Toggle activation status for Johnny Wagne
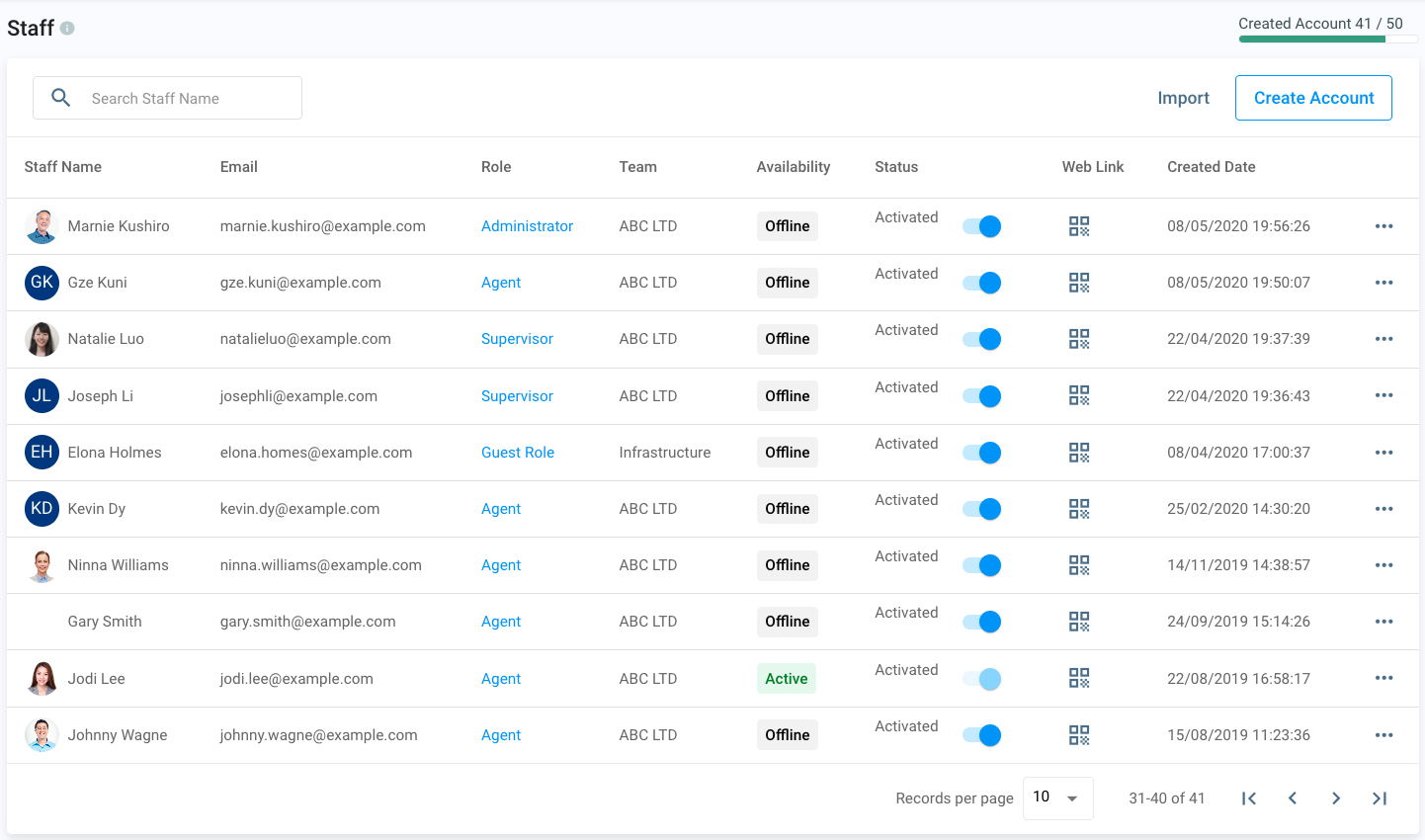The height and width of the screenshot is (840, 1425). point(982,735)
